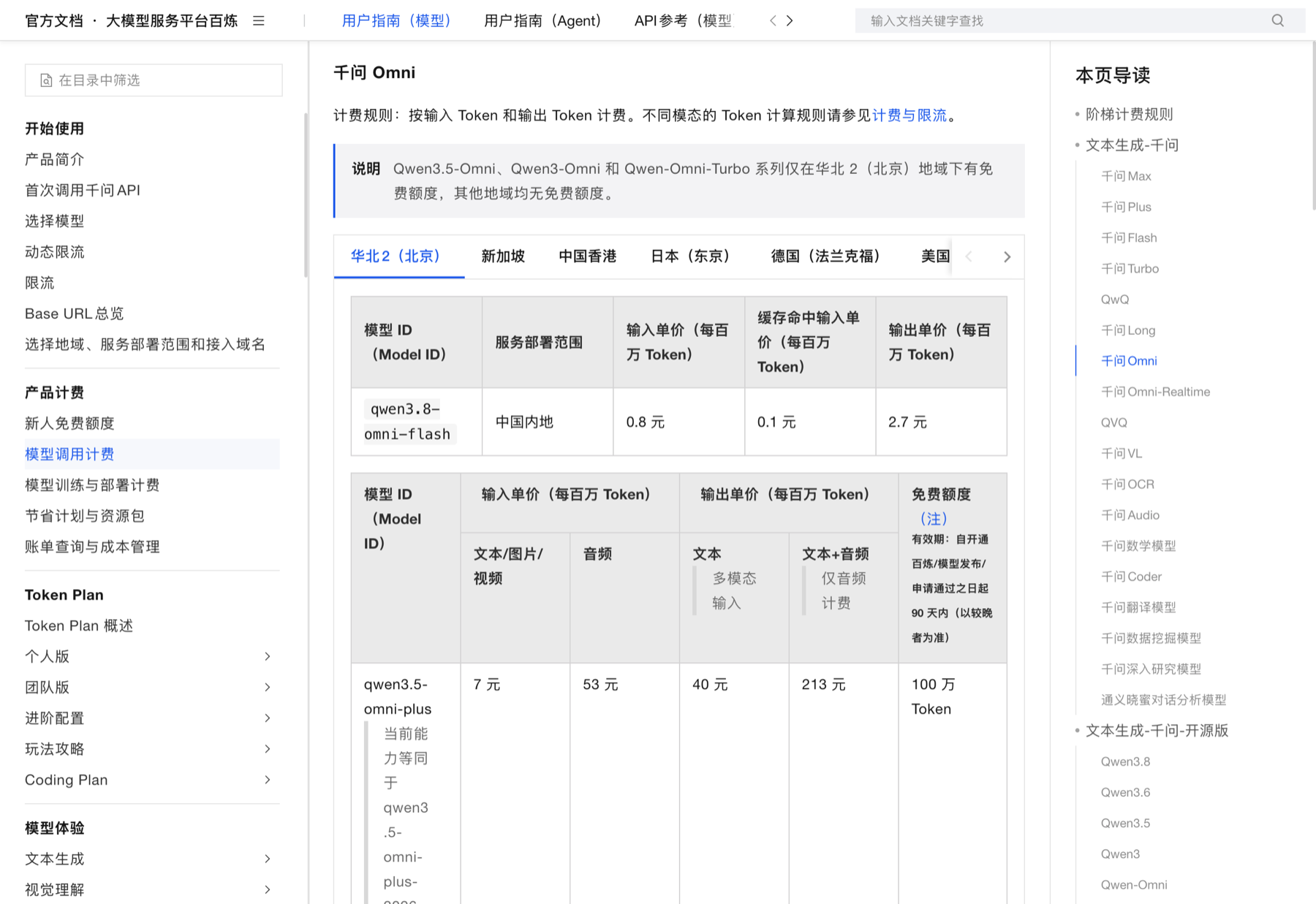Click the directory filter input field
Viewport: 1316px width, 904px height.
154,80
